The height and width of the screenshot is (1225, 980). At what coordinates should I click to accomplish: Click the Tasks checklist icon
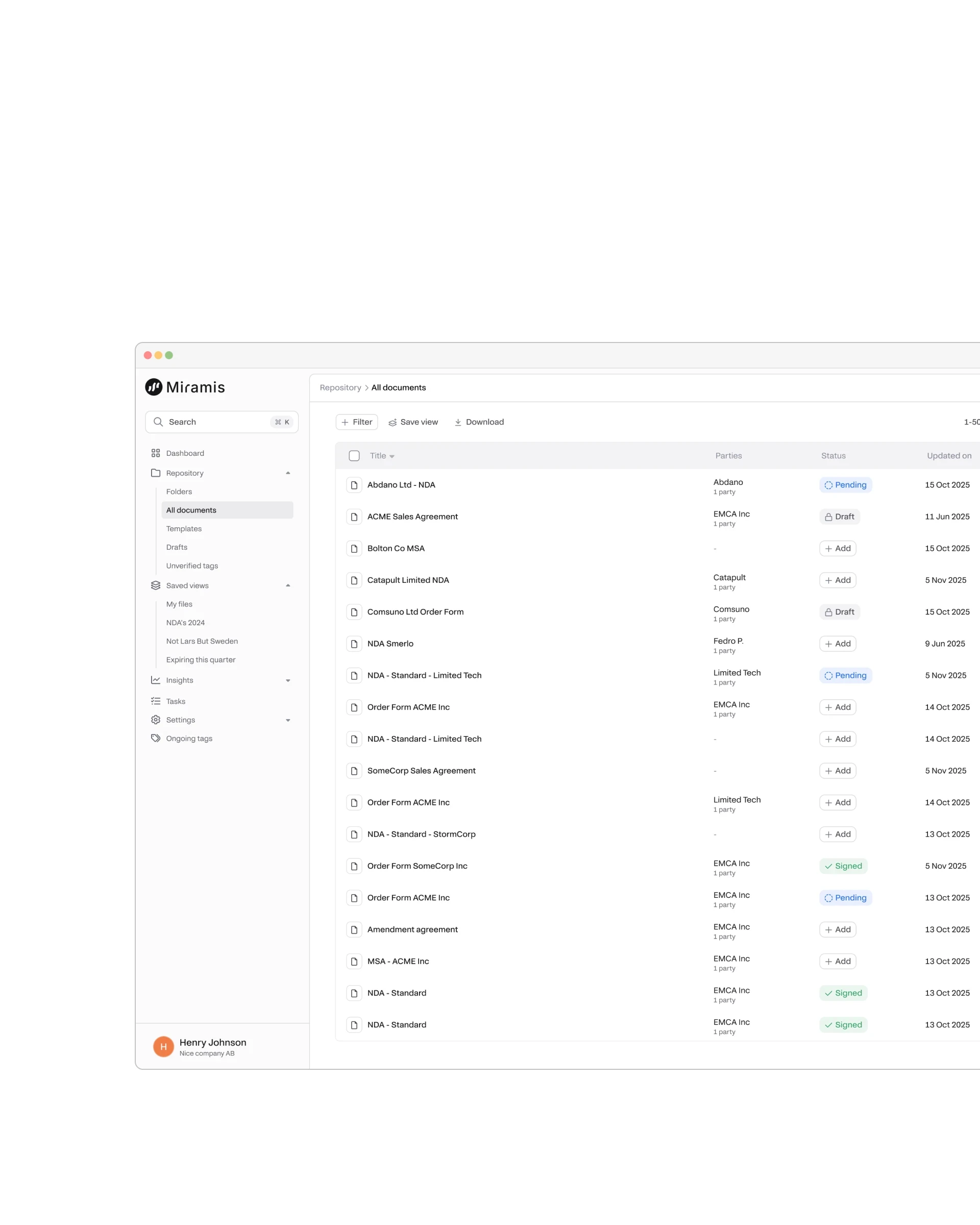click(156, 701)
